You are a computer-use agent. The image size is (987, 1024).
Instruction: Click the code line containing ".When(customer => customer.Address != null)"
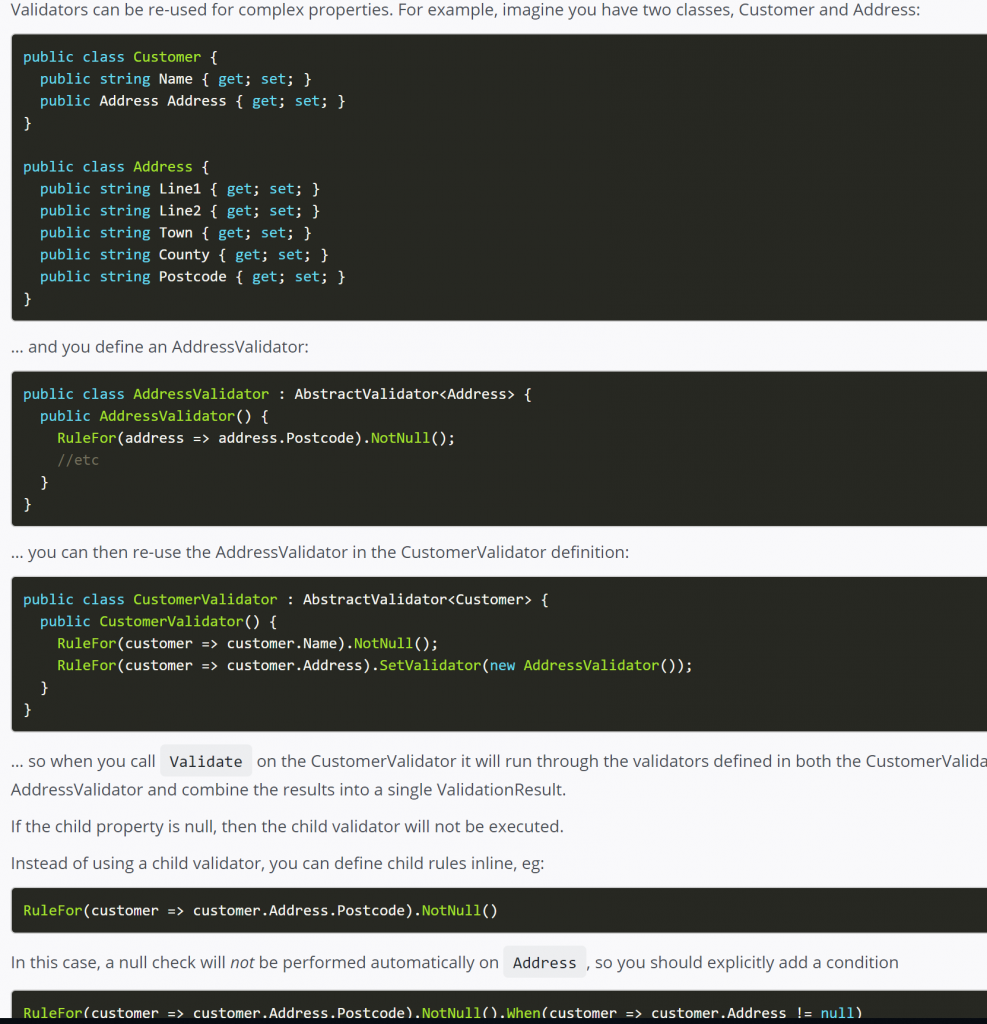(443, 1013)
